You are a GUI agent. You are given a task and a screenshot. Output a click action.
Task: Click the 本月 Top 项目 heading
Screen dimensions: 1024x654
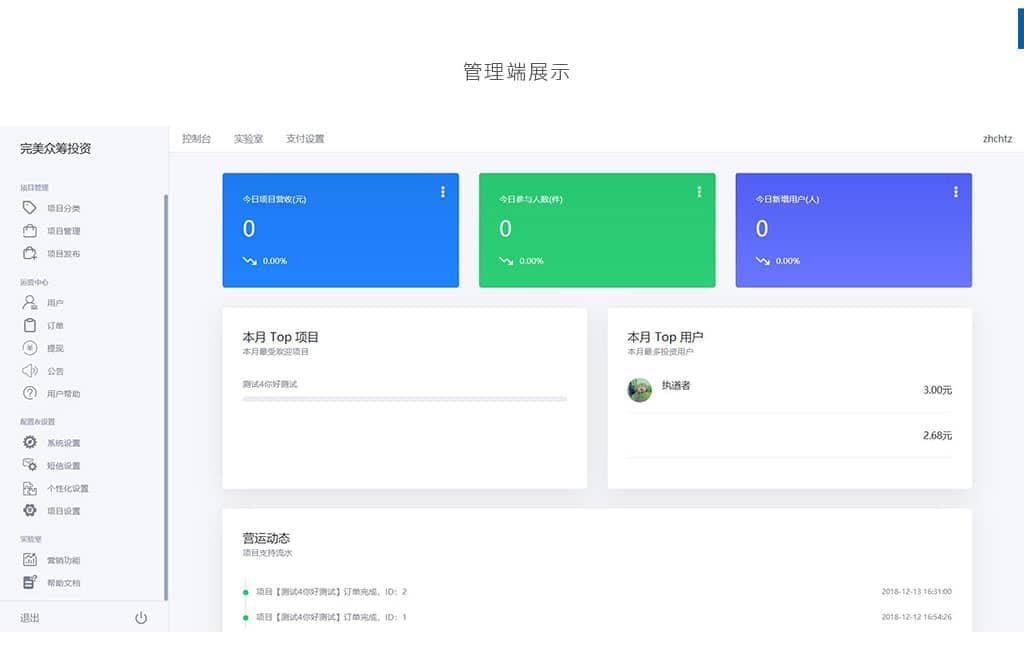point(280,337)
